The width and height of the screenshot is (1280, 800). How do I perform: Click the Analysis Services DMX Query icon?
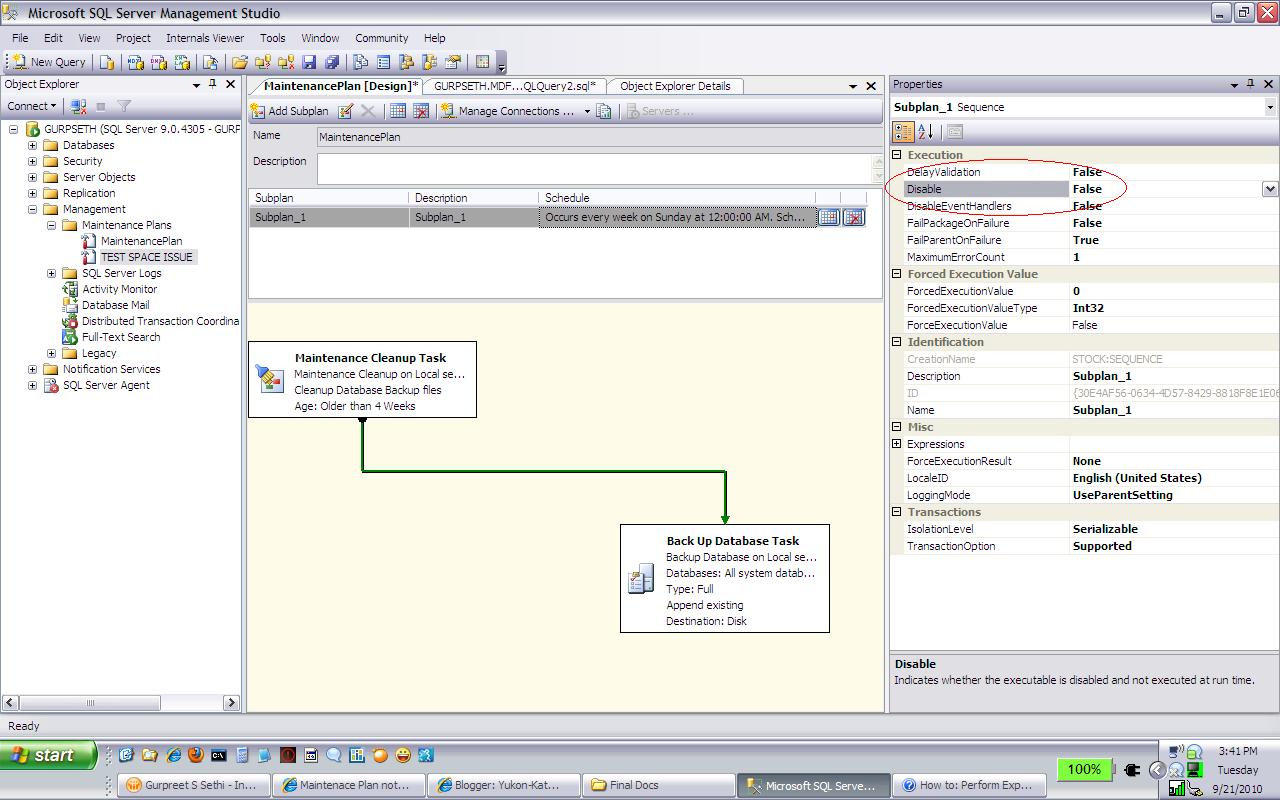pos(159,62)
